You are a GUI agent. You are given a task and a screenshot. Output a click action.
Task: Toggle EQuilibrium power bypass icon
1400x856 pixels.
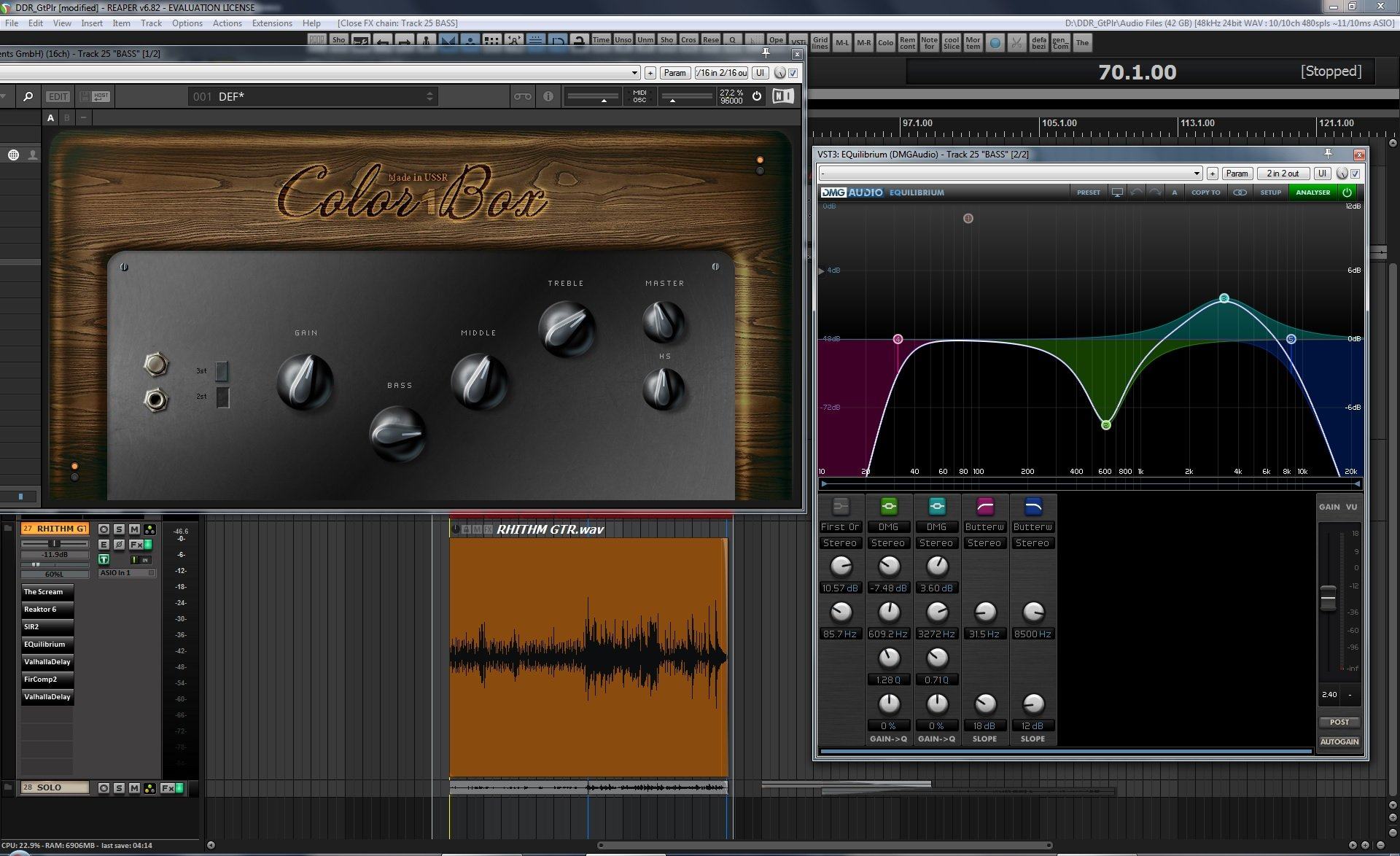(x=1347, y=192)
